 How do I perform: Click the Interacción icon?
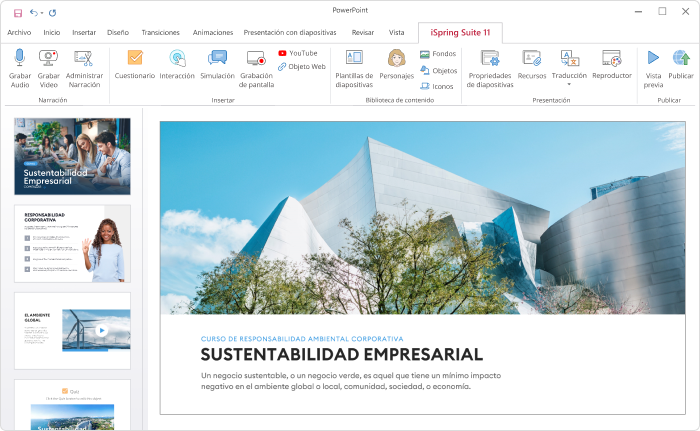pos(177,58)
